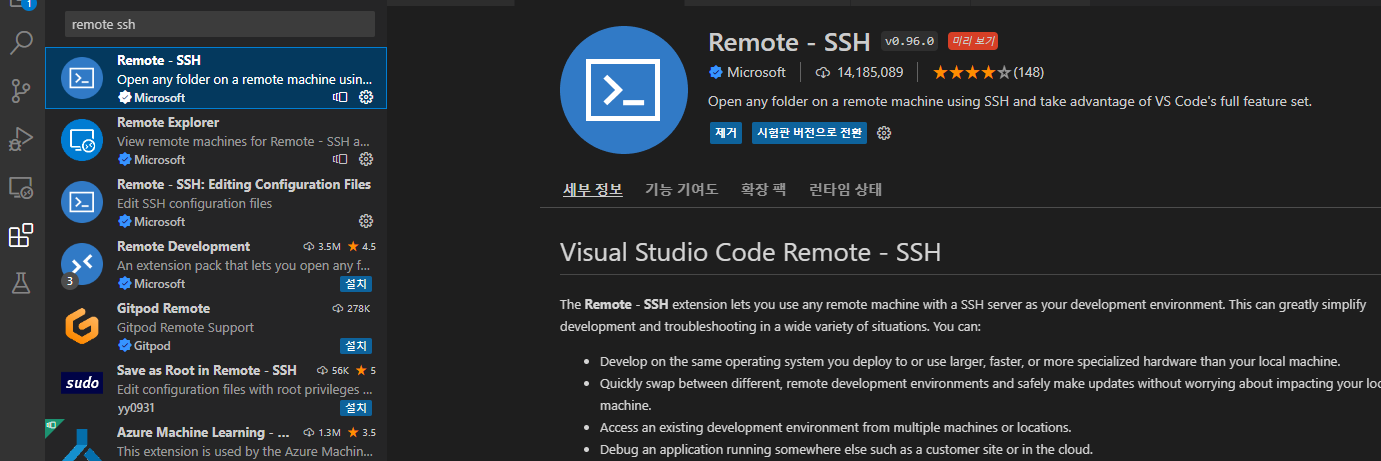Click into the 'remote ssh' search field
Image resolution: width=1381 pixels, height=461 pixels.
pos(220,24)
